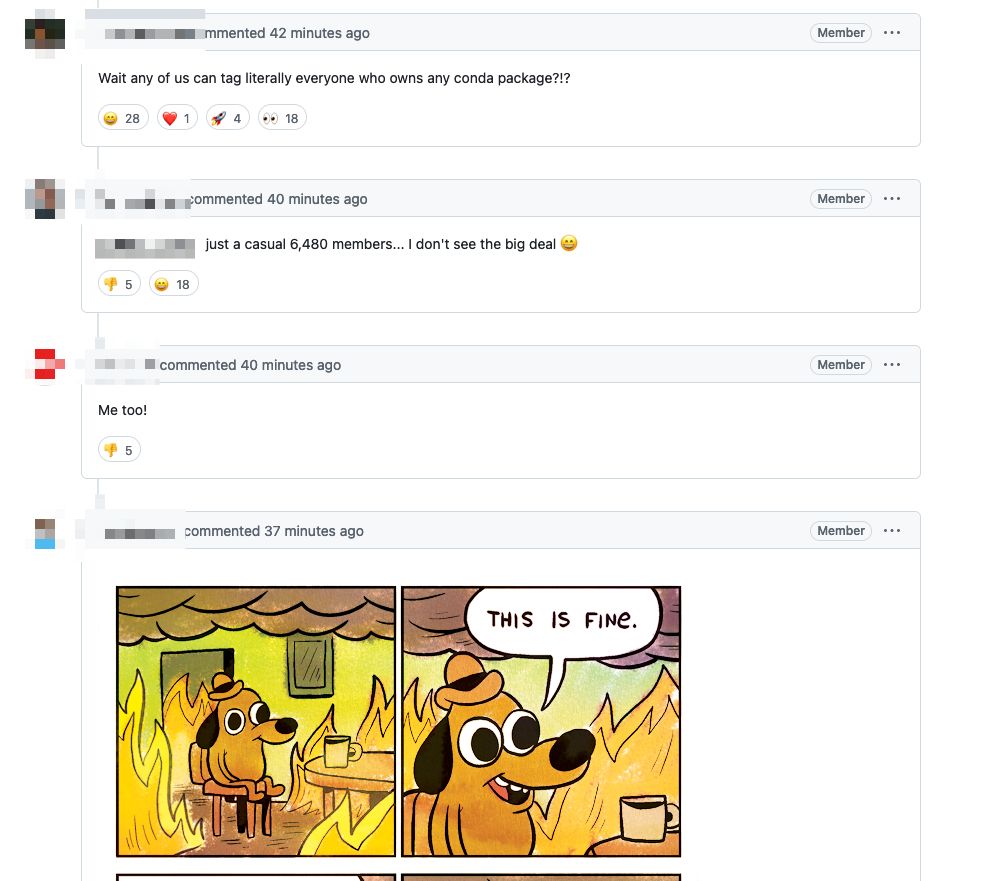Click thumbs-down reaction under "Me too!"
This screenshot has width=994, height=881.
point(119,450)
